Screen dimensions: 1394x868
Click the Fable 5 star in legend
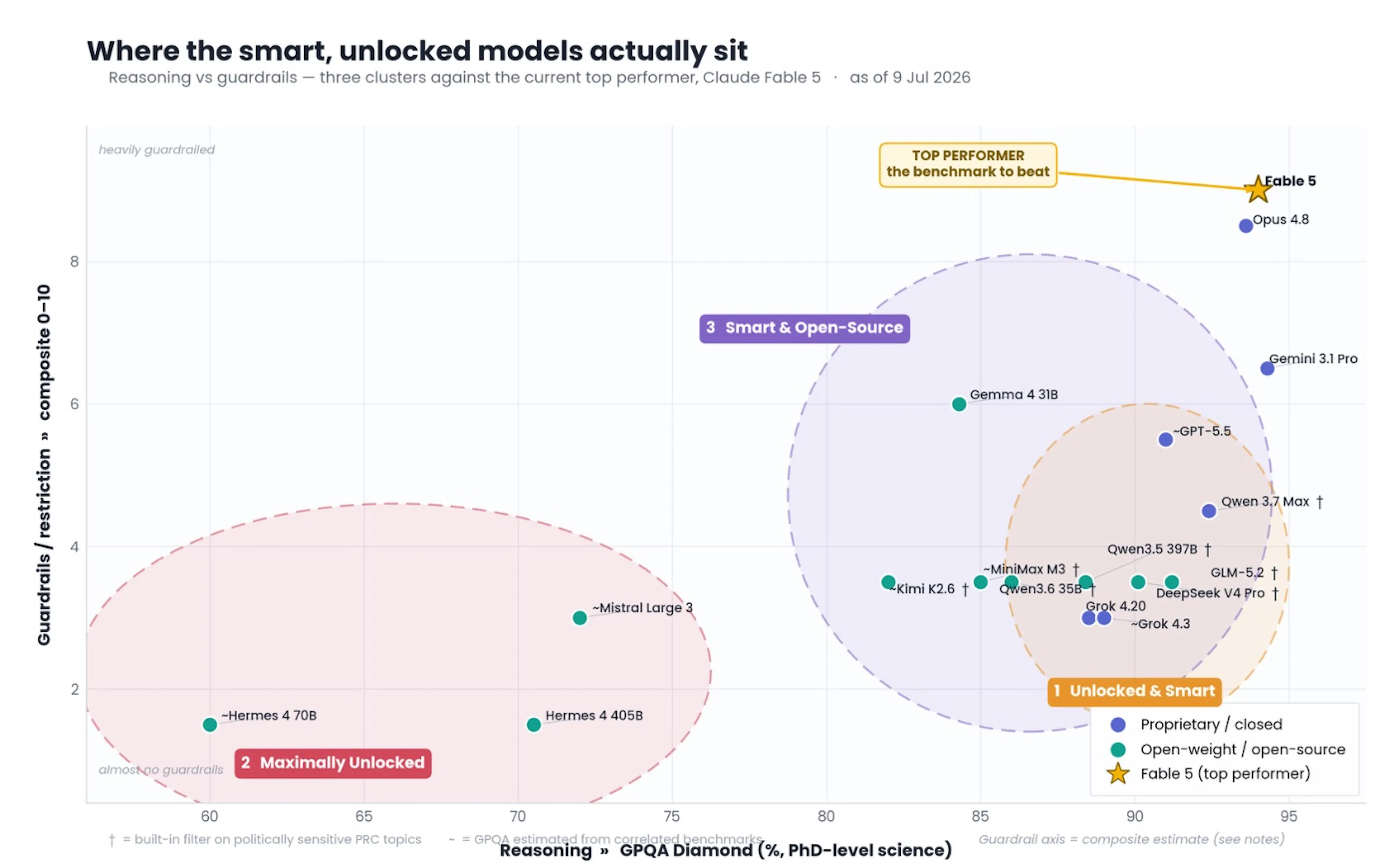[x=1118, y=774]
